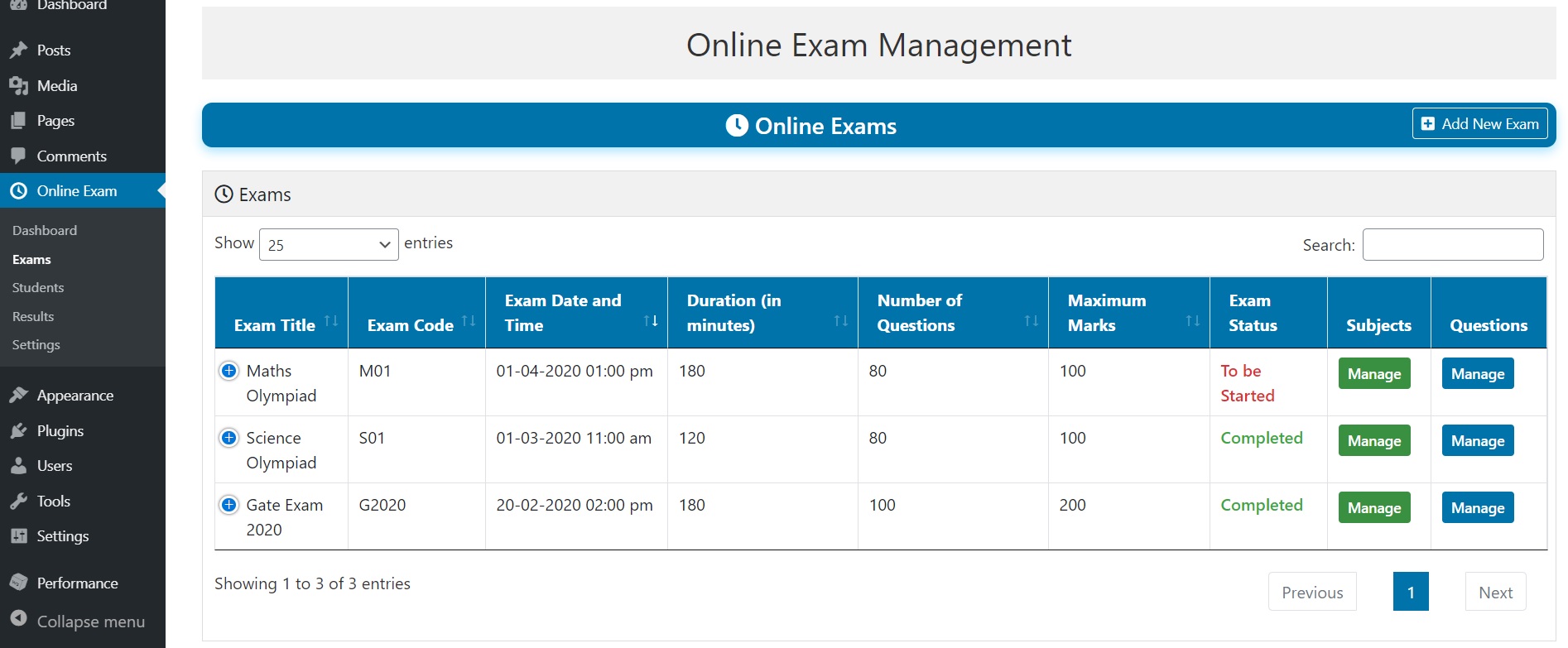Expand the Maths Olympiad row details
Viewport: 1568px width, 648px height.
[229, 371]
